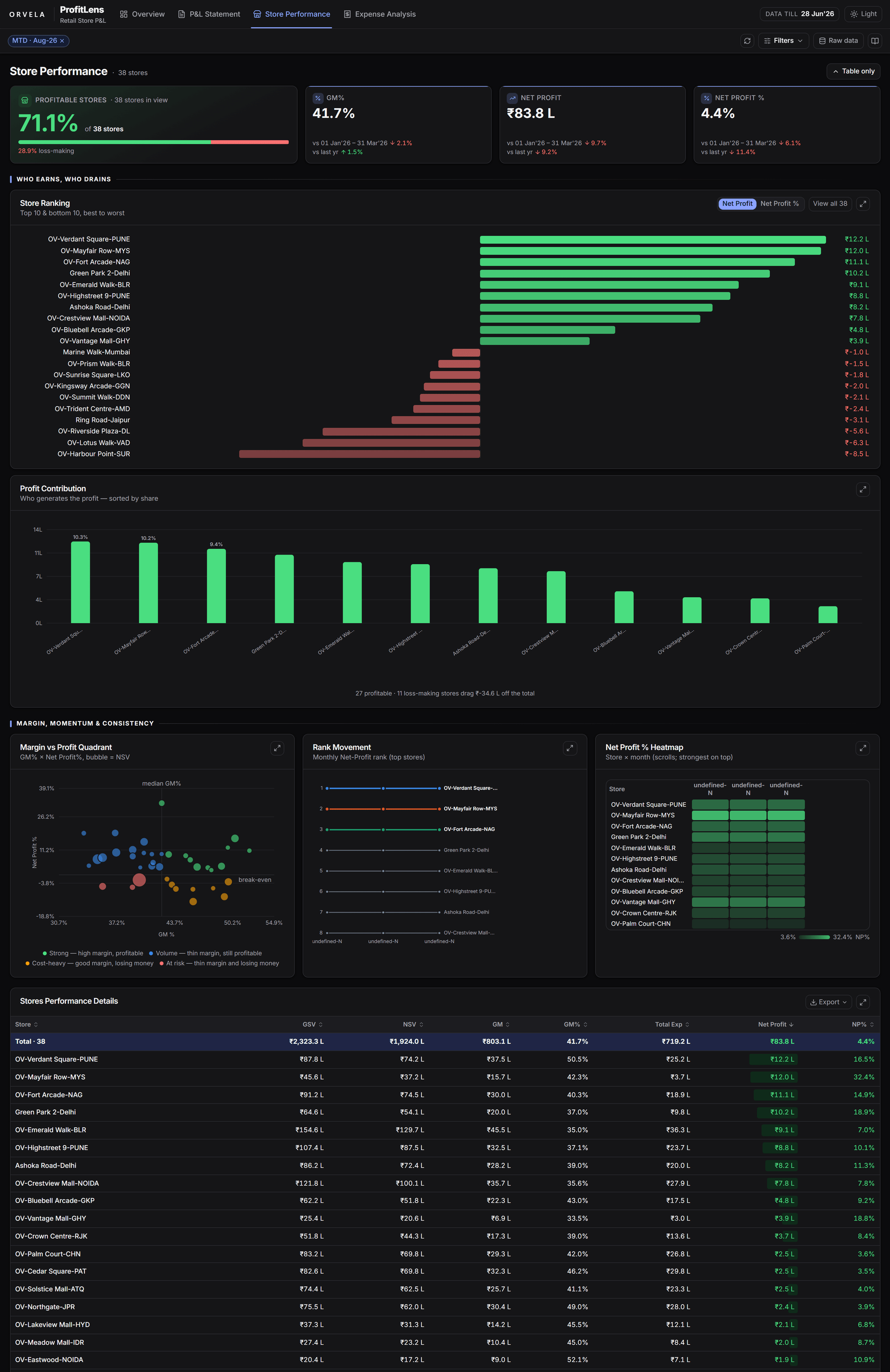Click the sort arrows beside the GM header
Viewport: 890px width, 1372px height.
point(507,1024)
